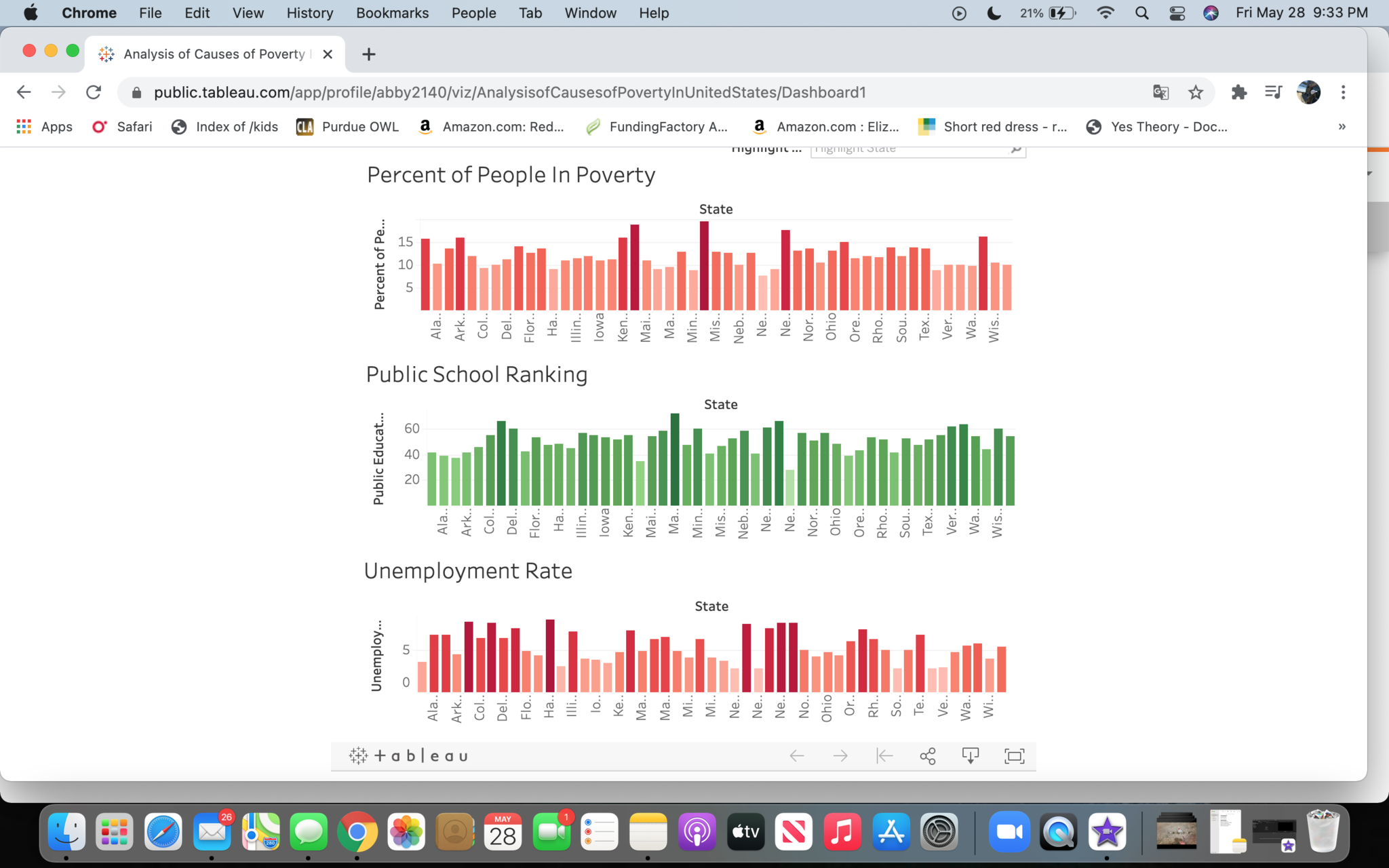
Task: Open the Purdue OWL bookmark
Action: (x=348, y=127)
